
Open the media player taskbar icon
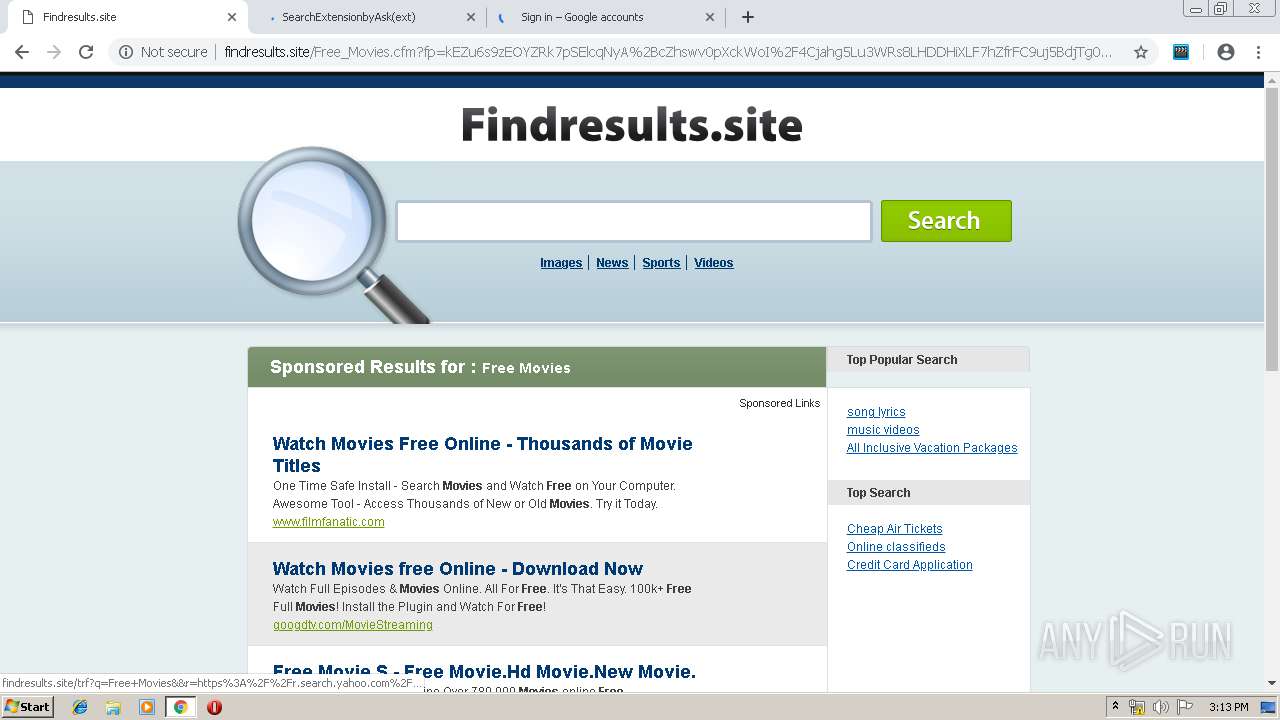coord(147,707)
